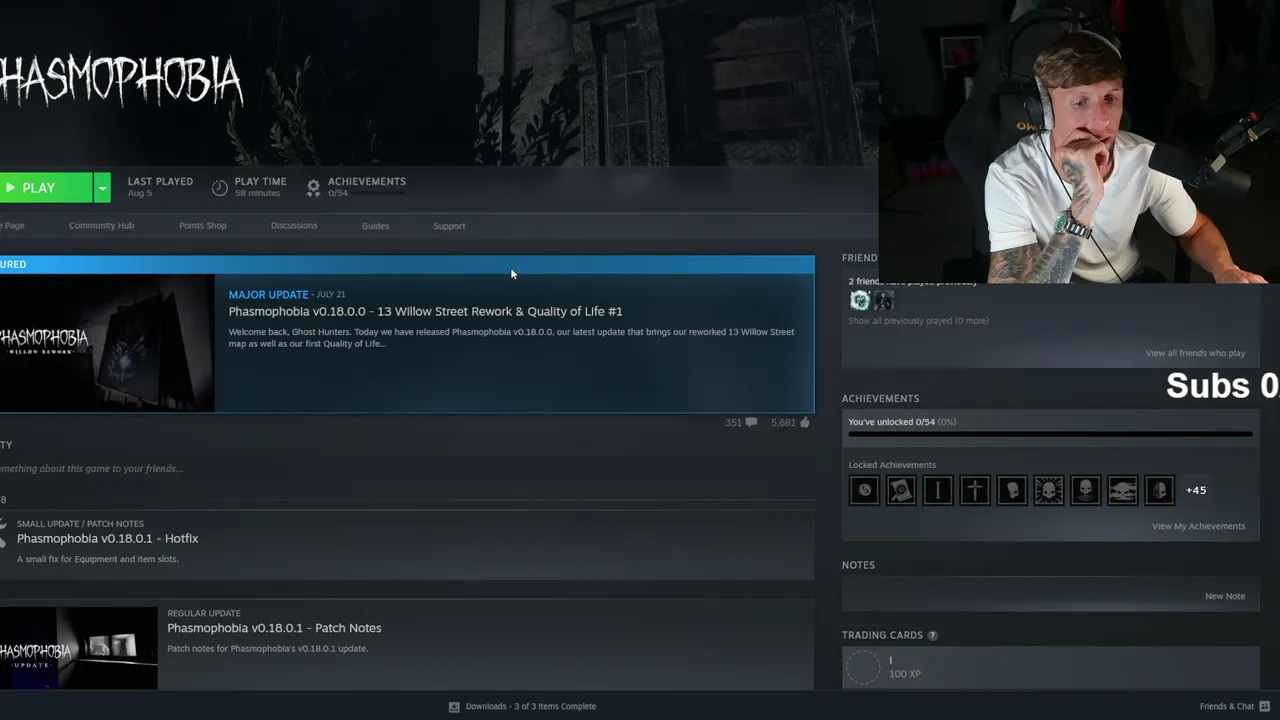
Task: Click the "Locked Achievements" label
Action: [892, 465]
